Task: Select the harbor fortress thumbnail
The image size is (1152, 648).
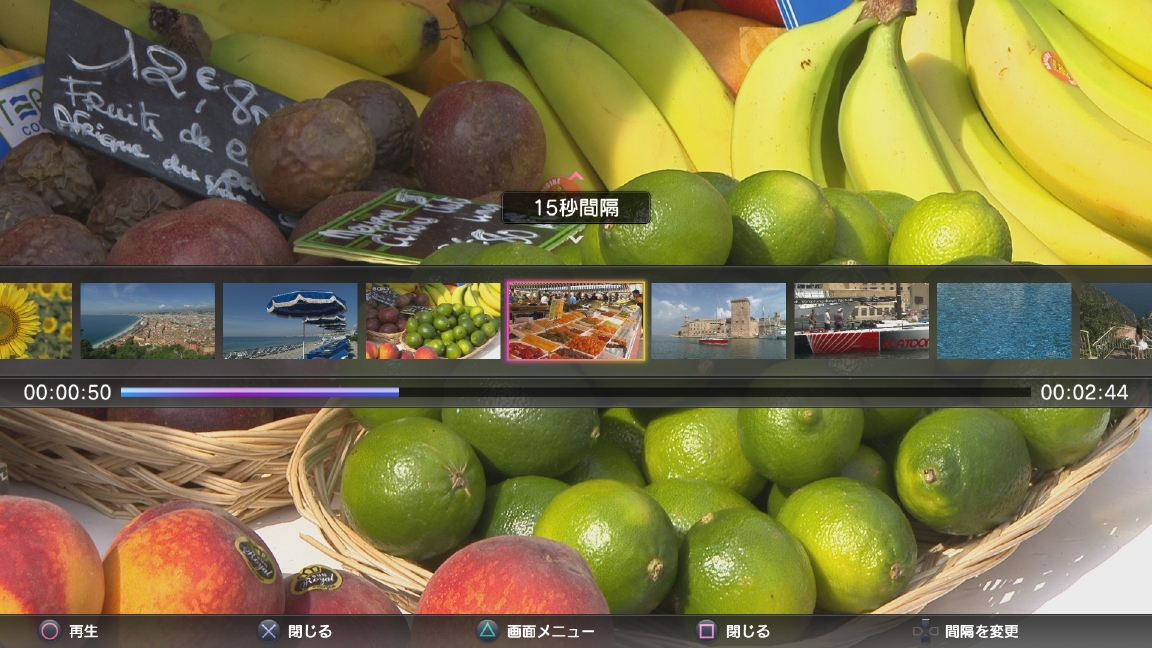Action: pos(719,321)
